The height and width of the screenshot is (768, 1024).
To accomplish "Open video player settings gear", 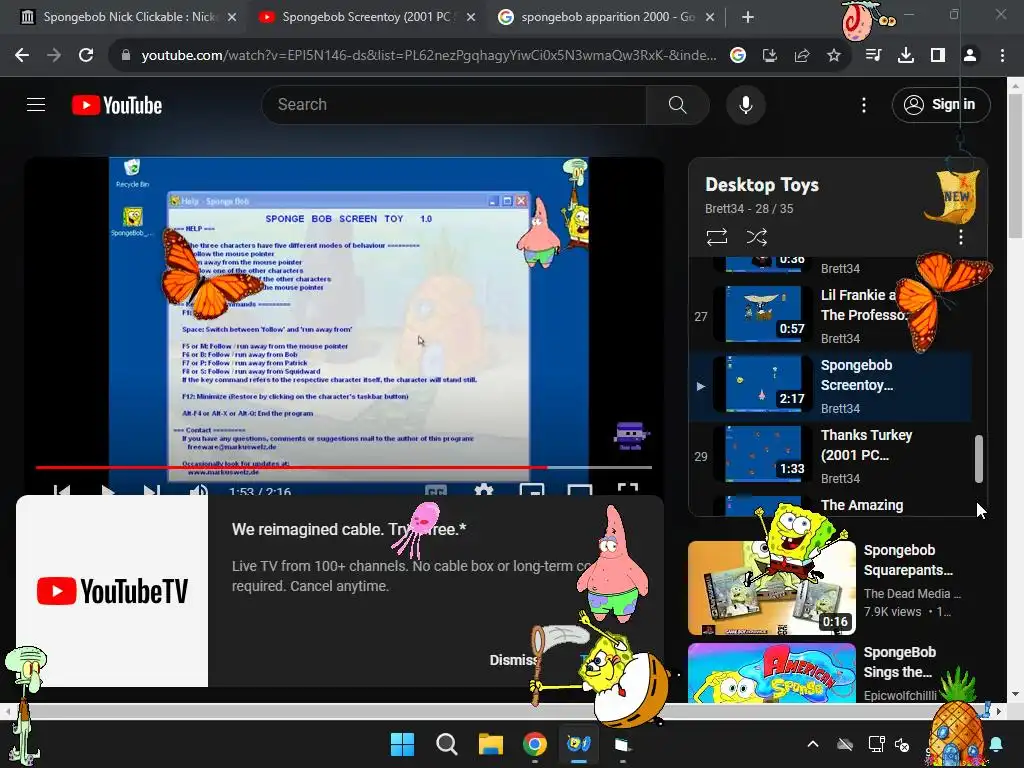I will click(x=483, y=490).
